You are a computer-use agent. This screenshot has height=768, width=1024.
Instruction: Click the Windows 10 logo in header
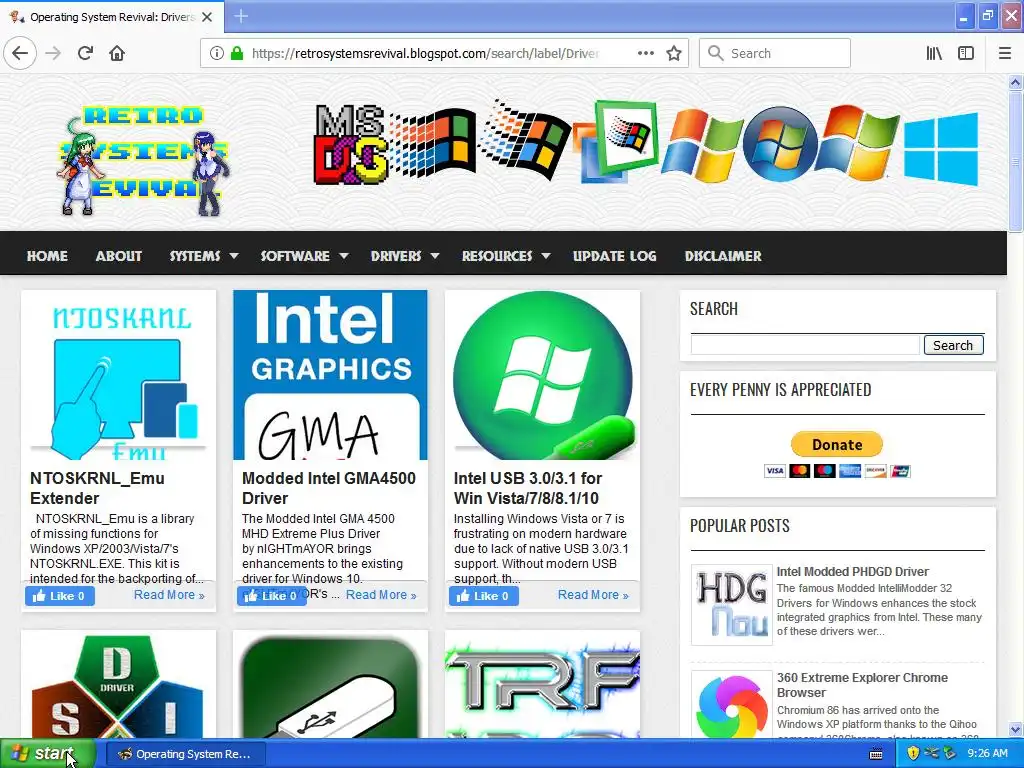(x=941, y=149)
